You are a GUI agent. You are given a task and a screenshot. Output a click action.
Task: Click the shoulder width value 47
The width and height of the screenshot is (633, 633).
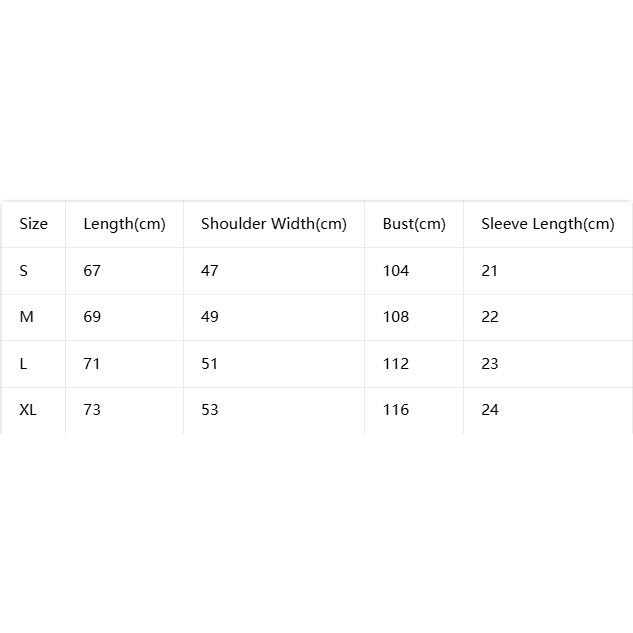tap(210, 270)
